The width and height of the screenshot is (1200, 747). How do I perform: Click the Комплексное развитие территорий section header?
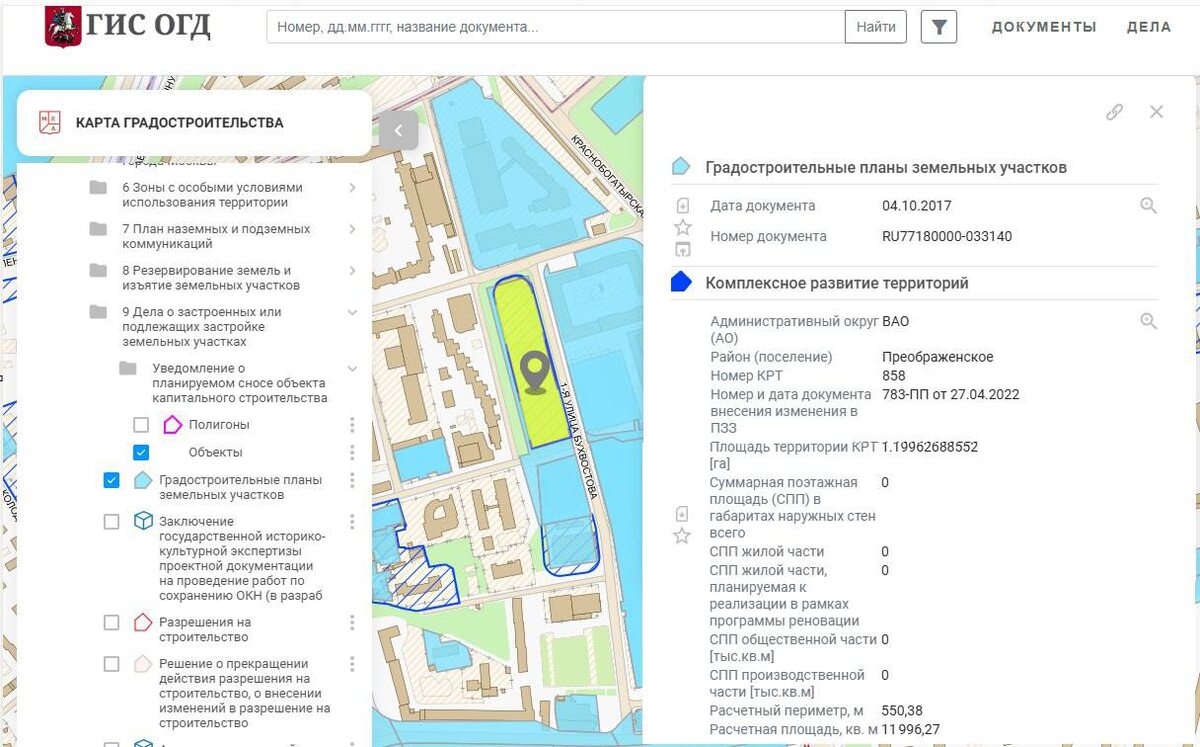coord(837,283)
